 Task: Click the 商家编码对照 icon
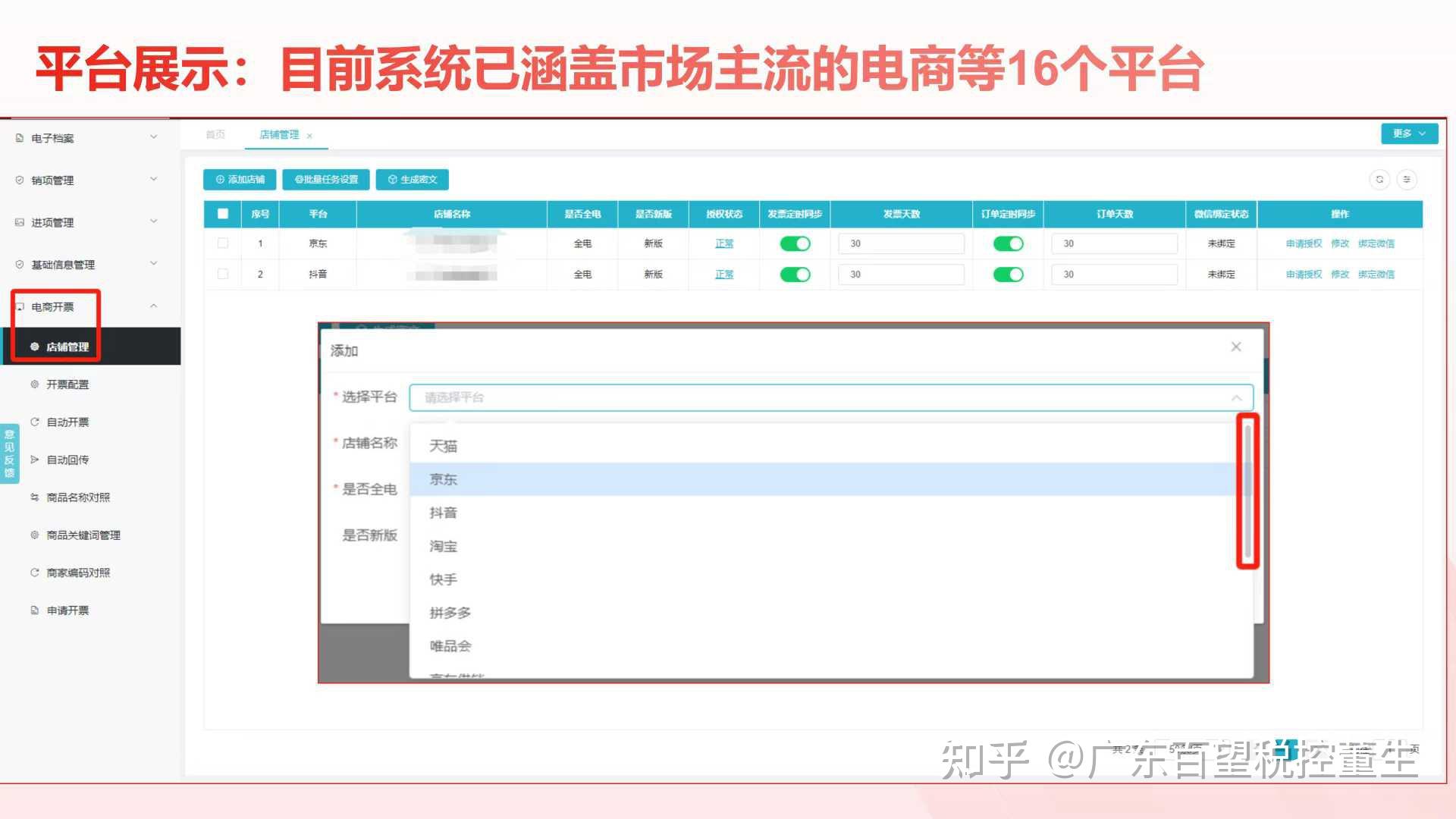tap(34, 573)
